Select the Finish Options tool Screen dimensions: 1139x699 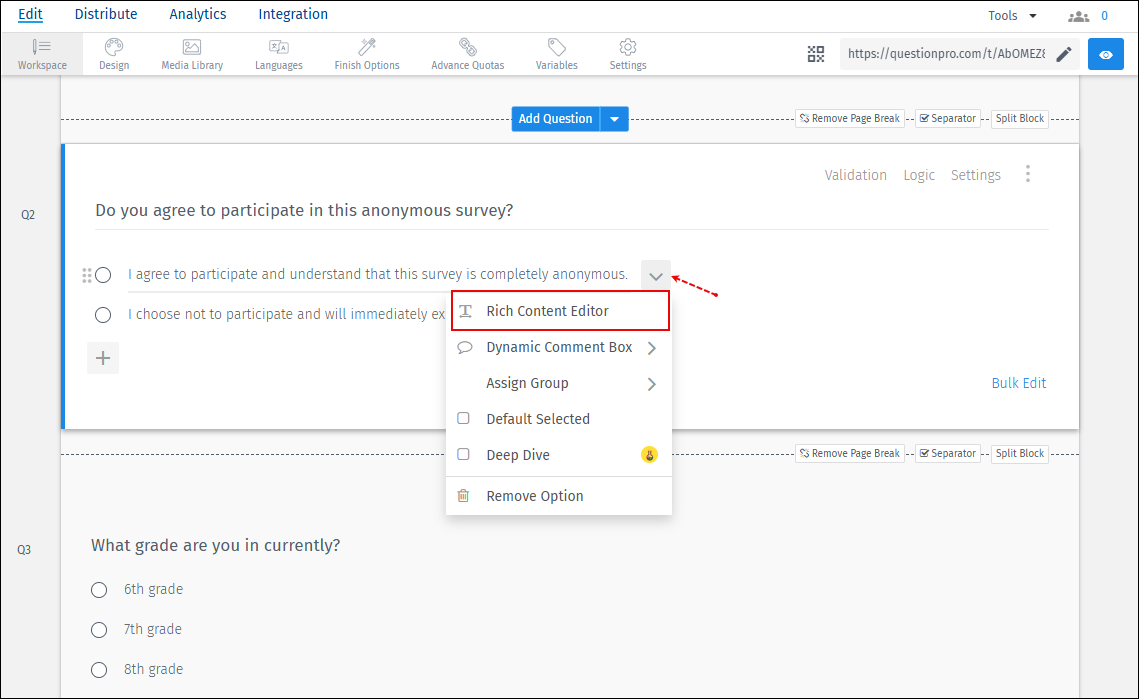pos(366,54)
